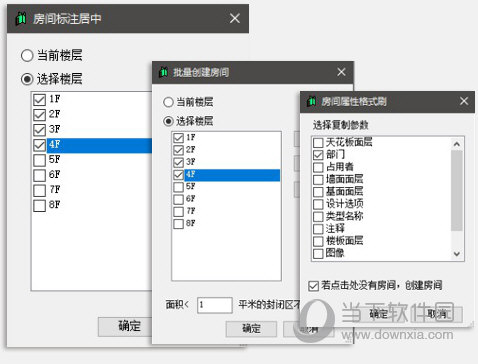
Task: Uncheck 4F in 批量创建房间 floor list
Action: 179,175
